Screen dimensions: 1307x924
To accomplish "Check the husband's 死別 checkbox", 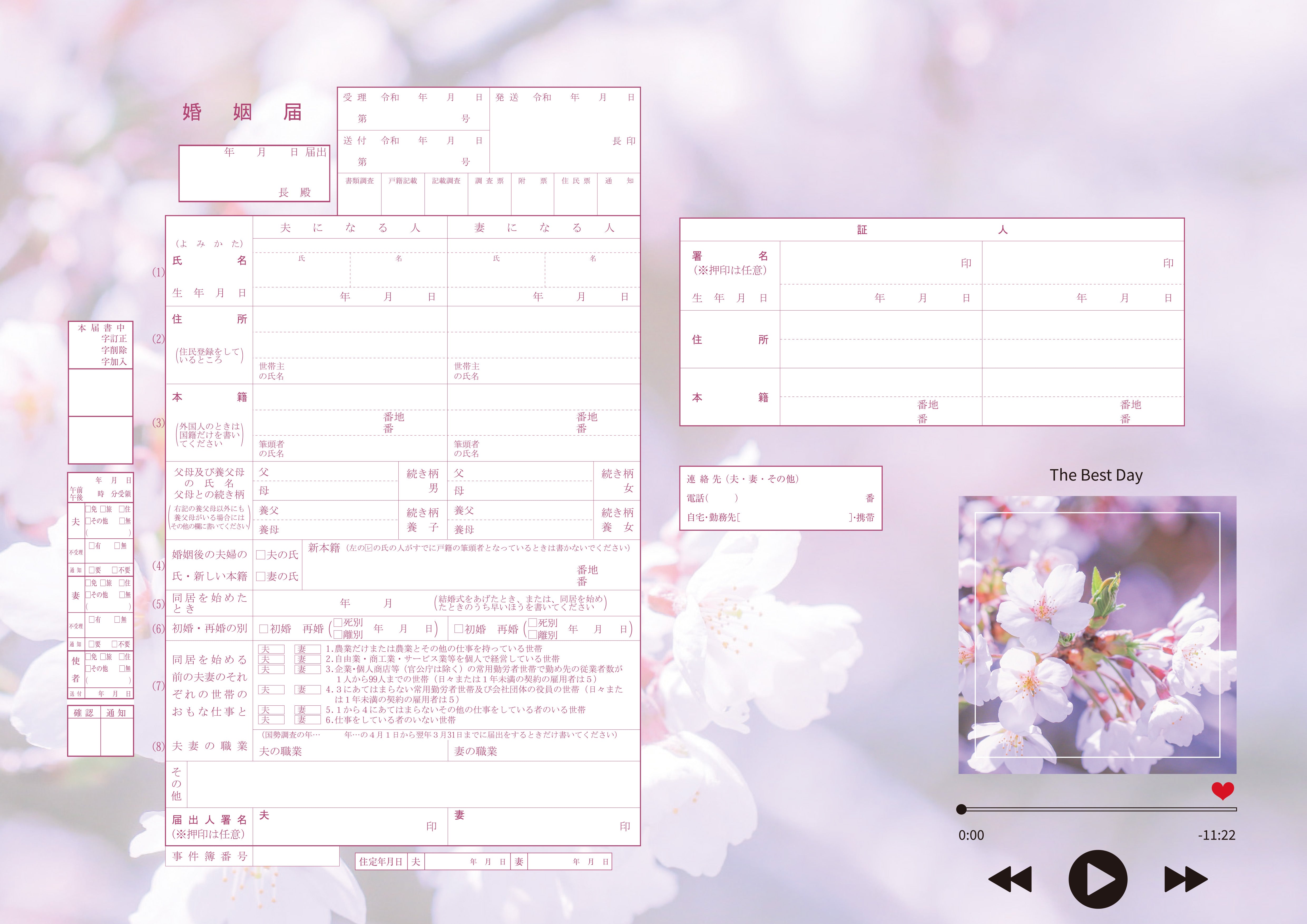I will (x=337, y=622).
